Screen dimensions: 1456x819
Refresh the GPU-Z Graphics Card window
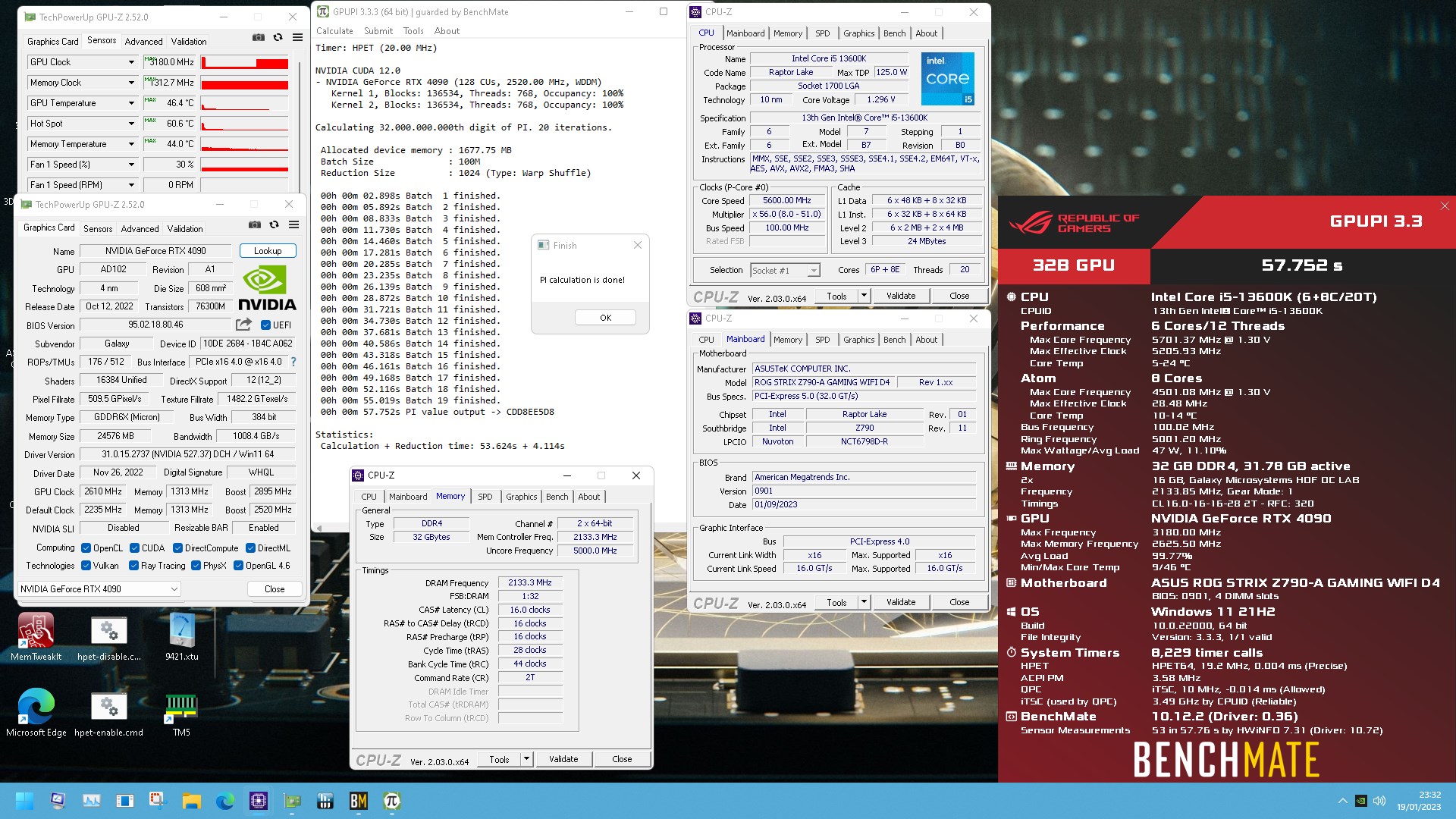[x=274, y=224]
